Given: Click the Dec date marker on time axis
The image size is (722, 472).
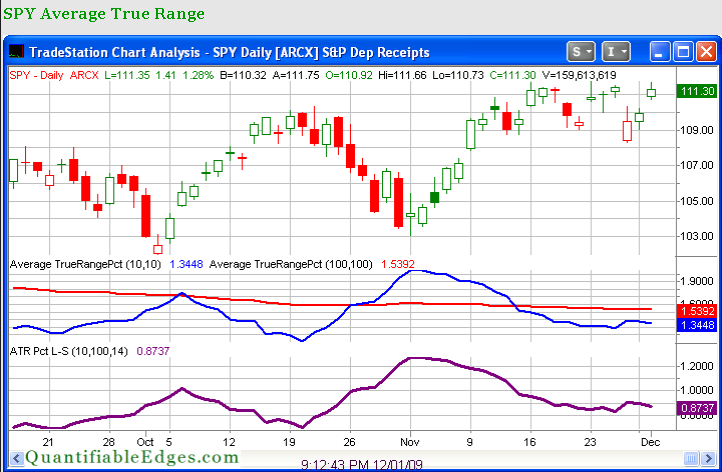Looking at the screenshot, I should pos(651,442).
